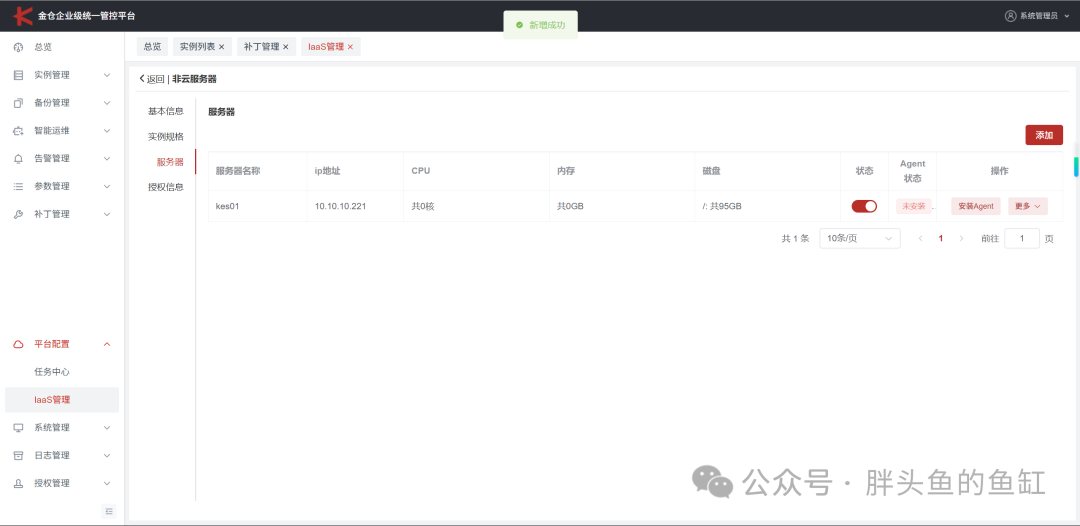This screenshot has width=1080, height=526.
Task: Click the Kingbase K logo icon
Action: pyautogui.click(x=23, y=15)
